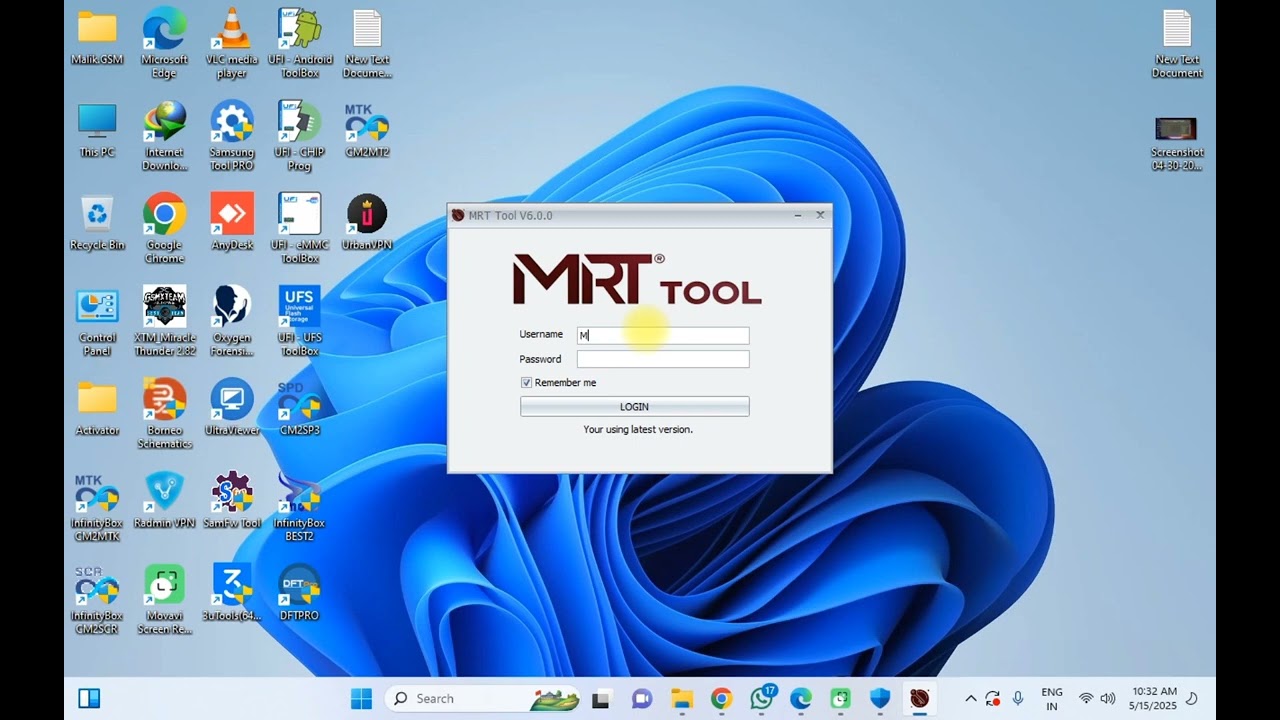
Task: Select the MRT Tool taskbar icon
Action: coord(920,698)
